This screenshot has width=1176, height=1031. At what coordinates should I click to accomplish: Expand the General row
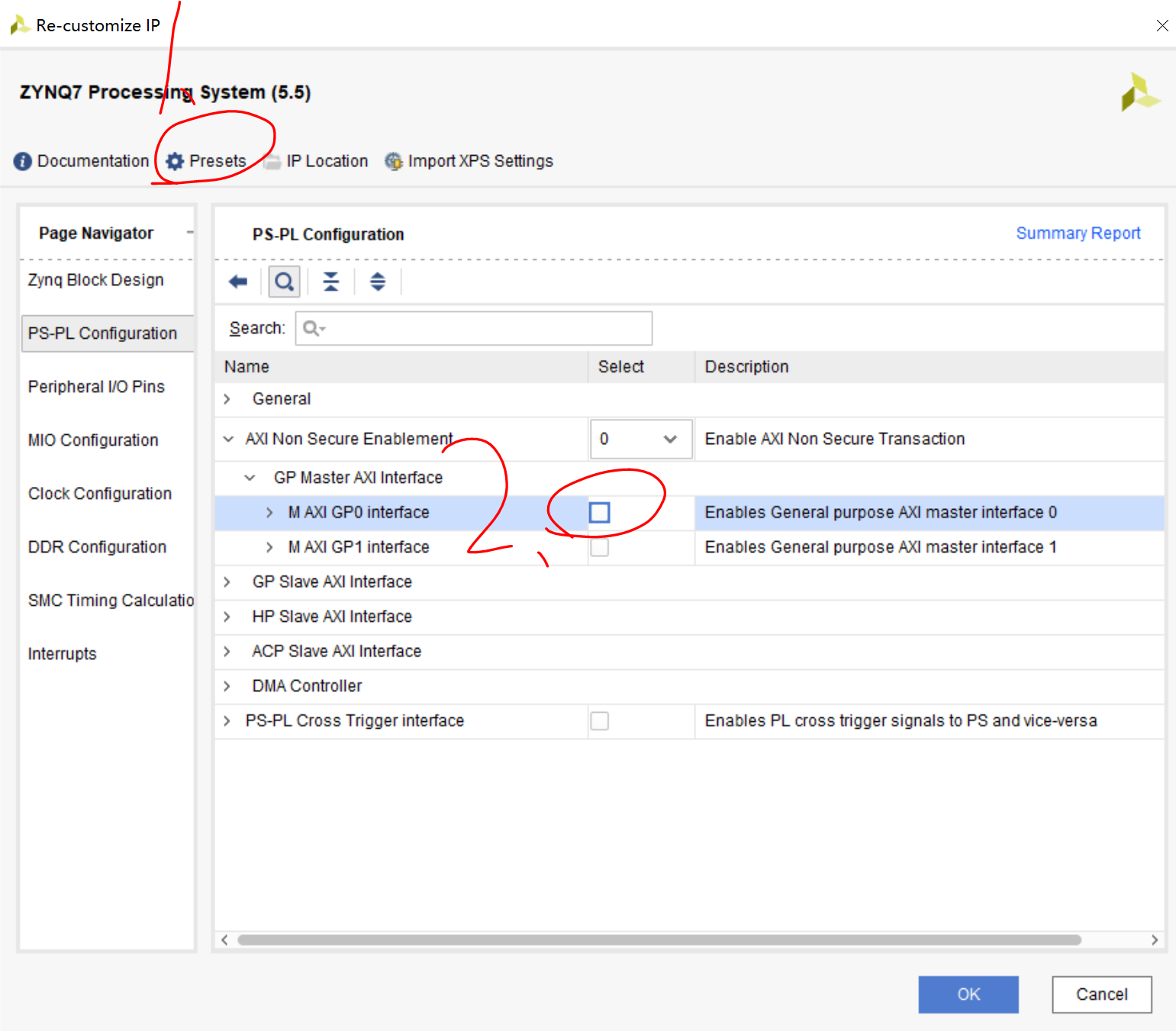coord(227,399)
